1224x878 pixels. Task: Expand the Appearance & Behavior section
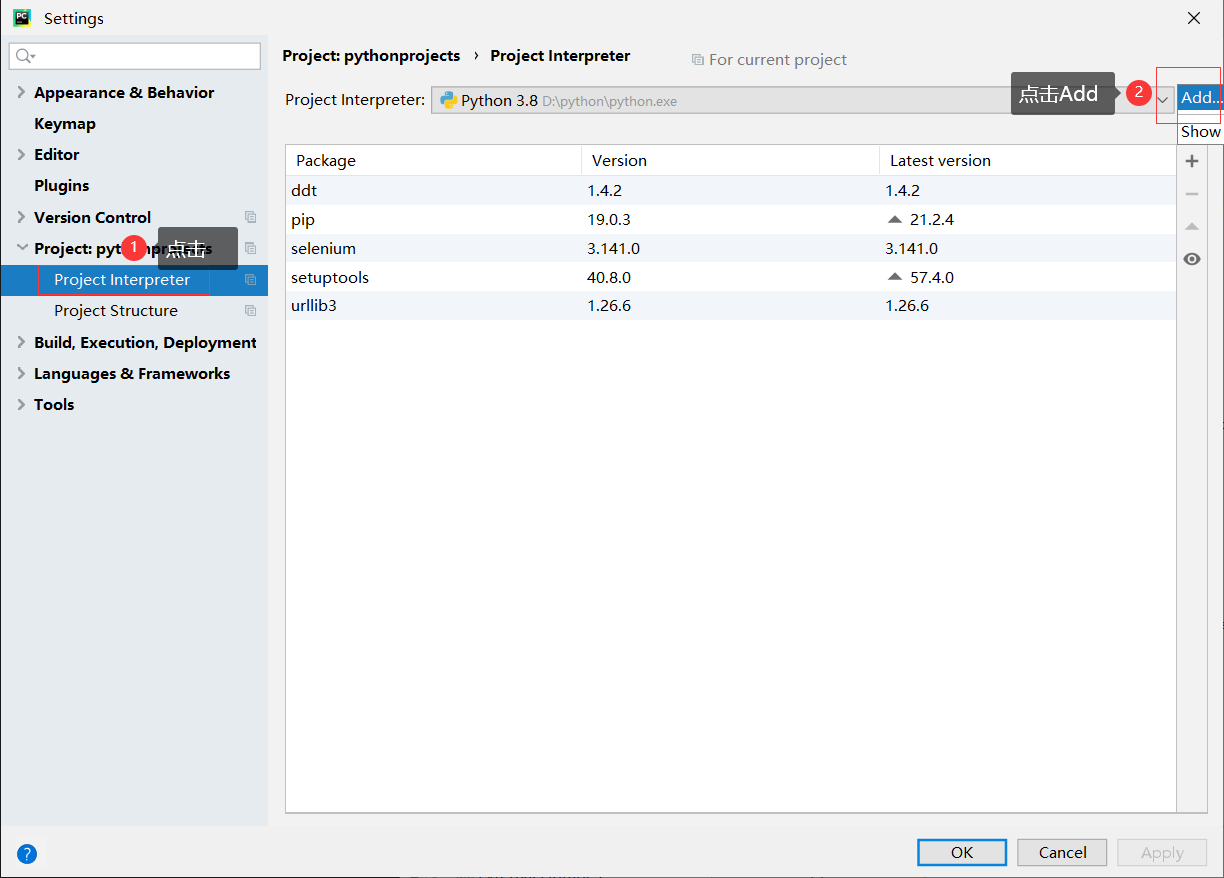click(x=21, y=92)
